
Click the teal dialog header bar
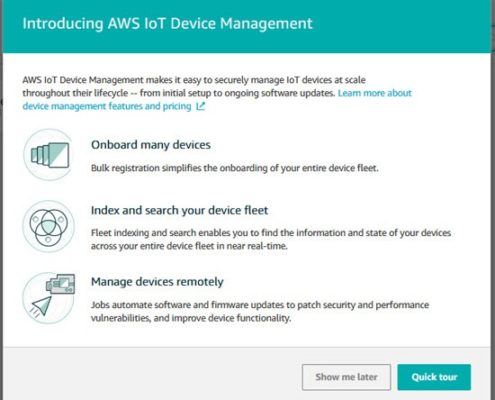pyautogui.click(x=247, y=26)
